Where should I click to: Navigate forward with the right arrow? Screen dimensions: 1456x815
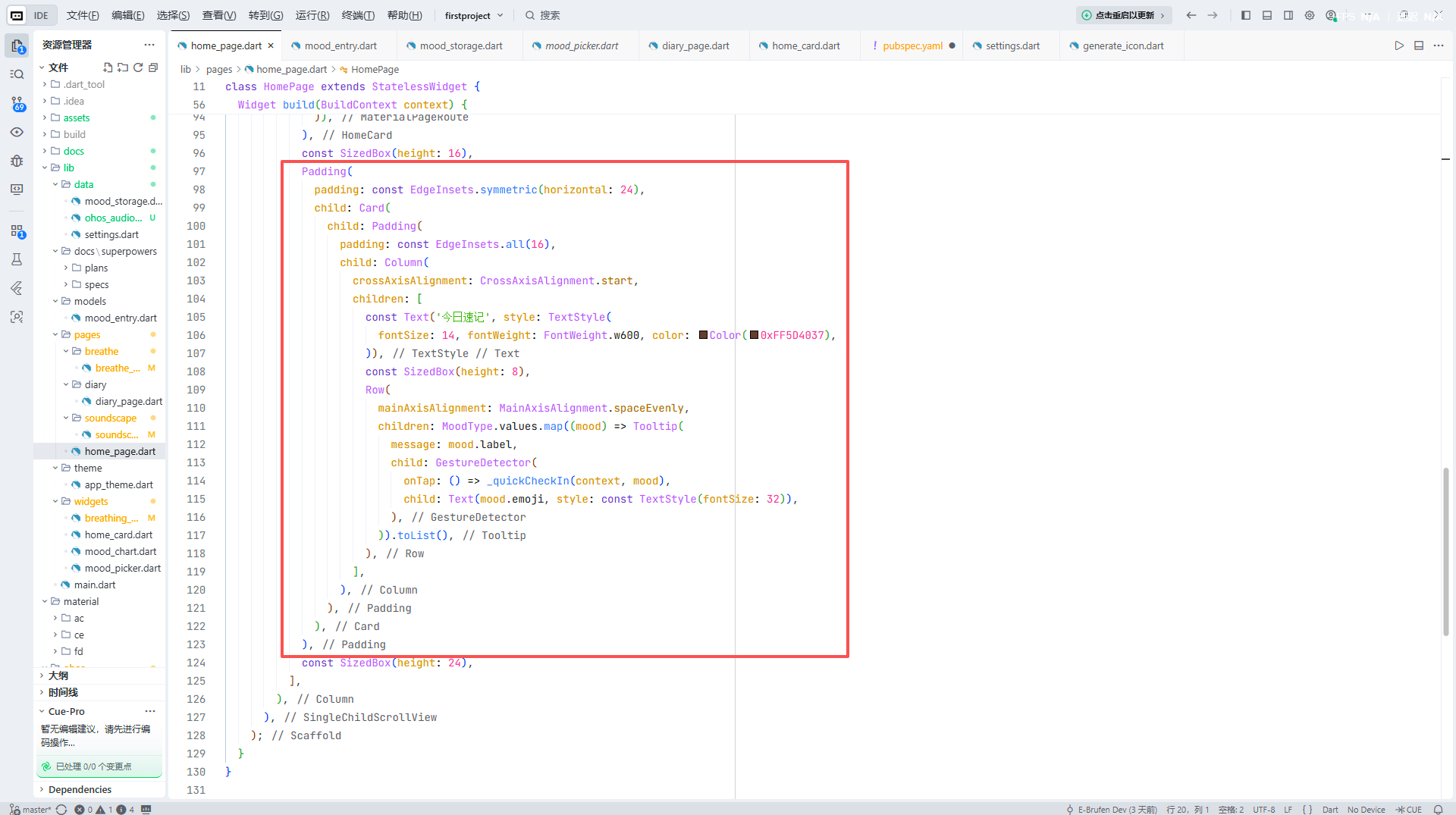point(1213,15)
